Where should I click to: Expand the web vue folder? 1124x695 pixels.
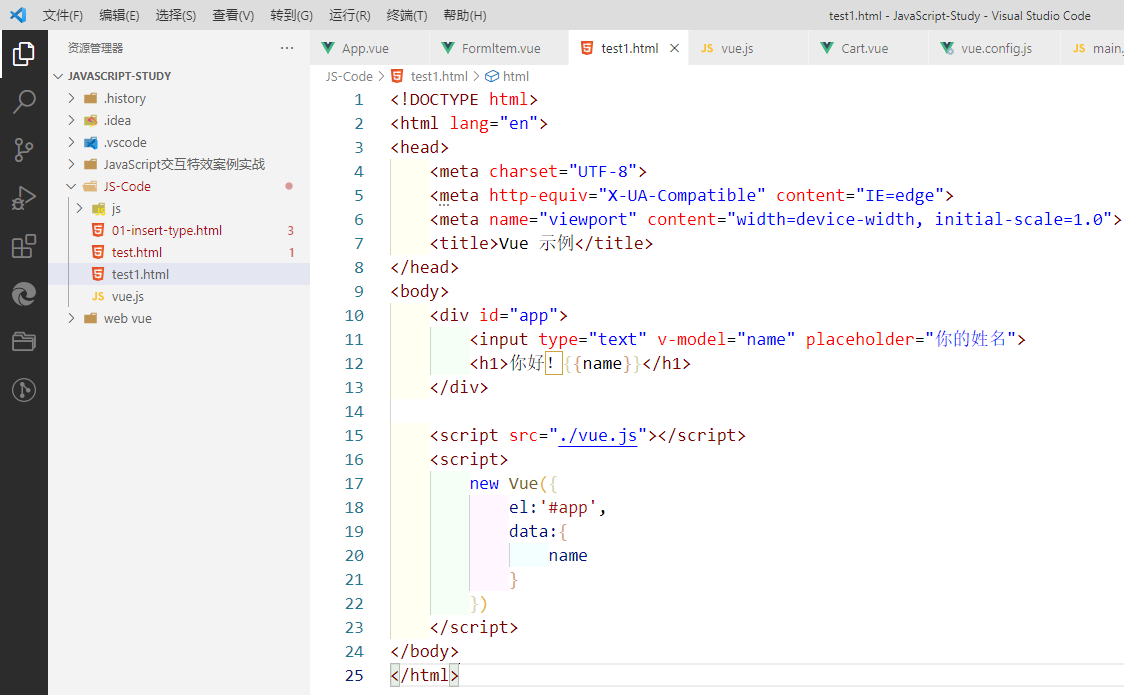pyautogui.click(x=71, y=318)
